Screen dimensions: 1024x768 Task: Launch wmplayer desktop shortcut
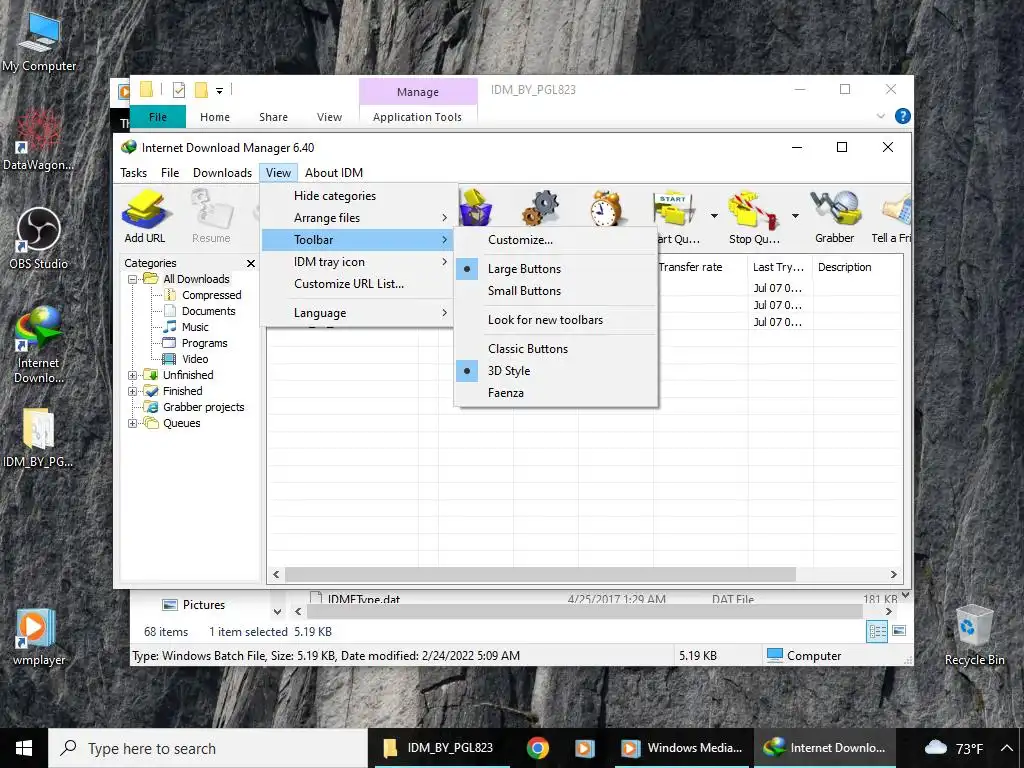(39, 637)
